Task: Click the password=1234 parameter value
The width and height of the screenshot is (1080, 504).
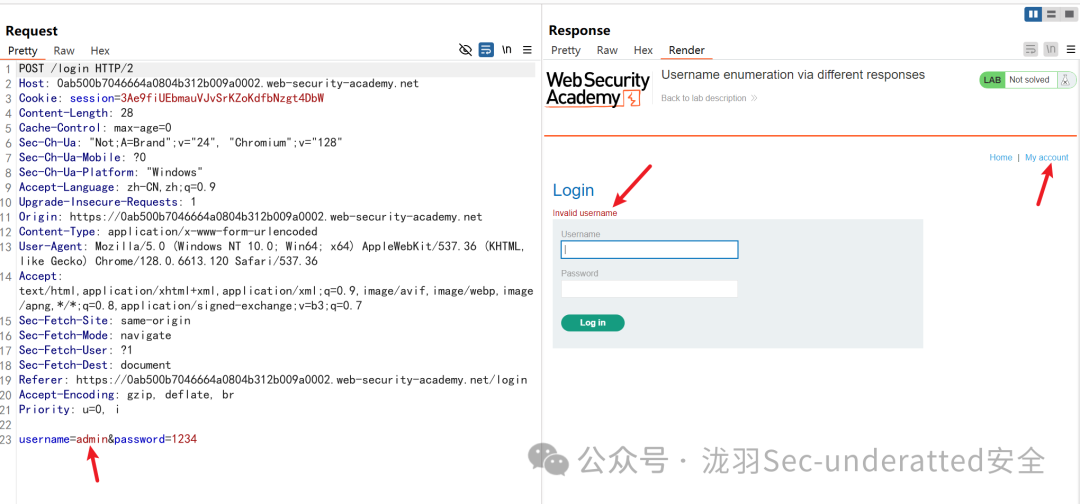Action: coord(185,439)
